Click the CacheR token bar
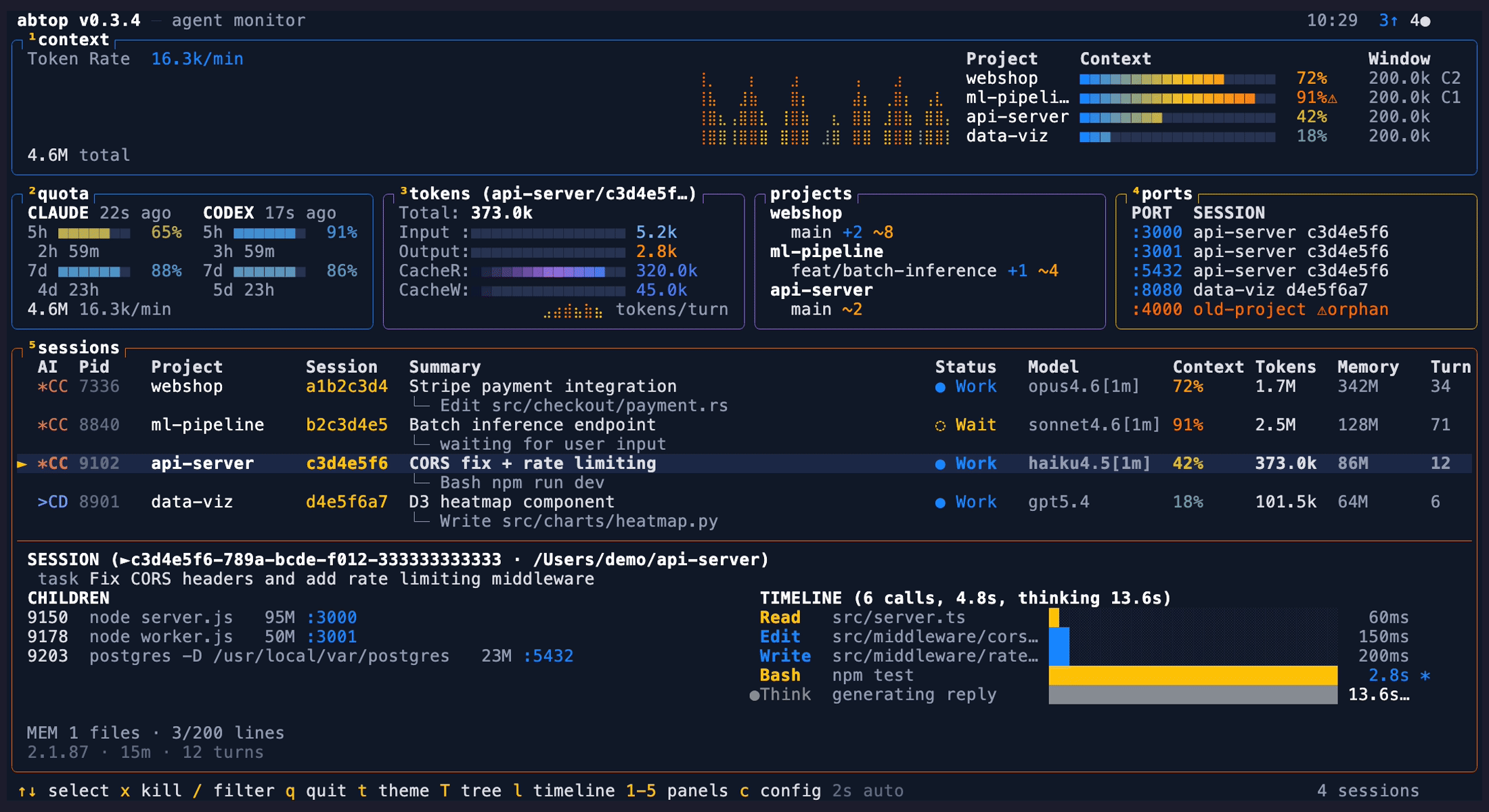Screen dimensions: 1489x812 [x=553, y=271]
